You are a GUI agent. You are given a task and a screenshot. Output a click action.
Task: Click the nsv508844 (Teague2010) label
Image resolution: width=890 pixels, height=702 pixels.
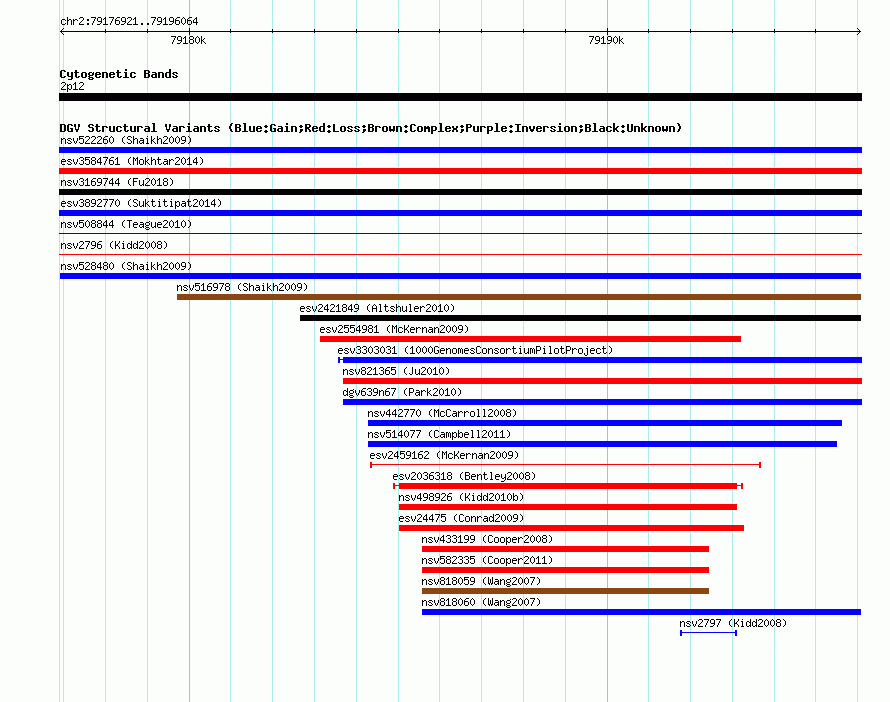(x=126, y=224)
